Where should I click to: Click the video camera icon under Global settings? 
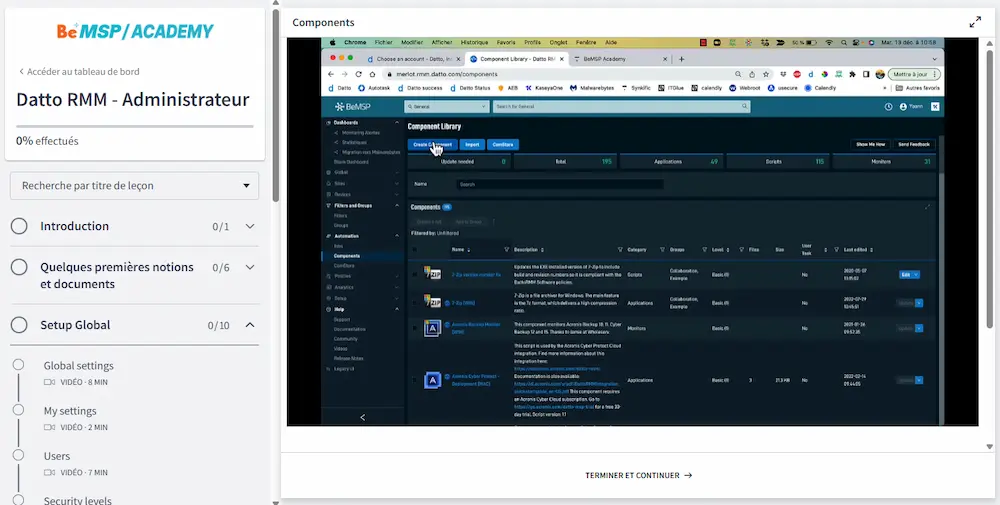pos(49,382)
